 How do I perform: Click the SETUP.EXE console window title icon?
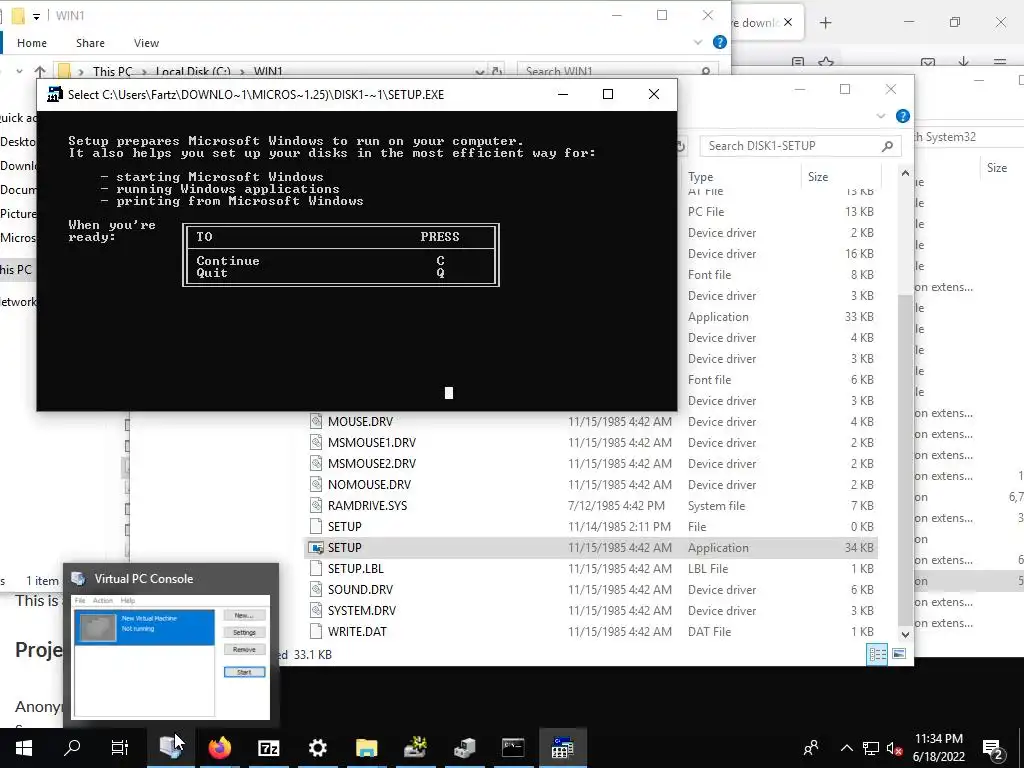tap(55, 94)
